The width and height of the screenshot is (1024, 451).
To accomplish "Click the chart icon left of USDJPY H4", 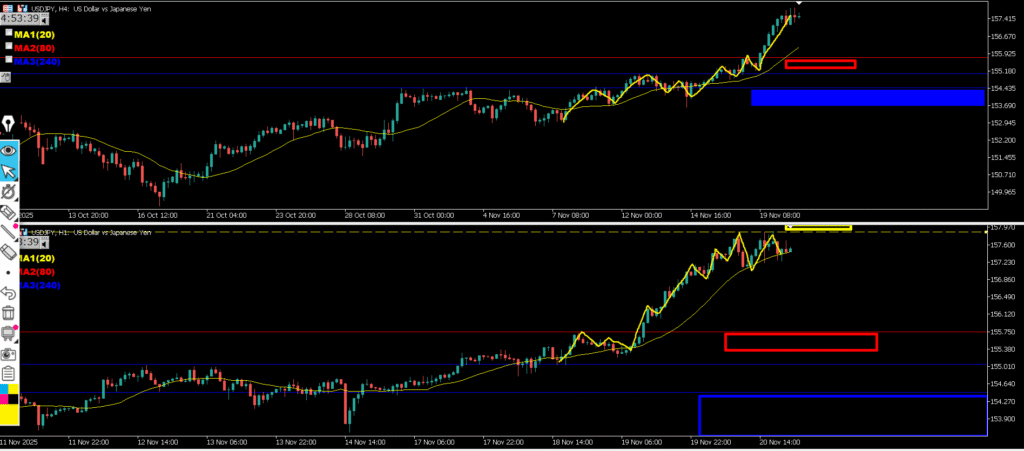I will (x=22, y=8).
